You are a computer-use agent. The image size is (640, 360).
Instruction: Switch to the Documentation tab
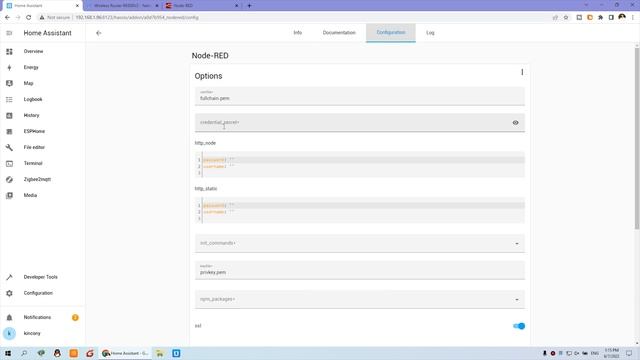[339, 33]
